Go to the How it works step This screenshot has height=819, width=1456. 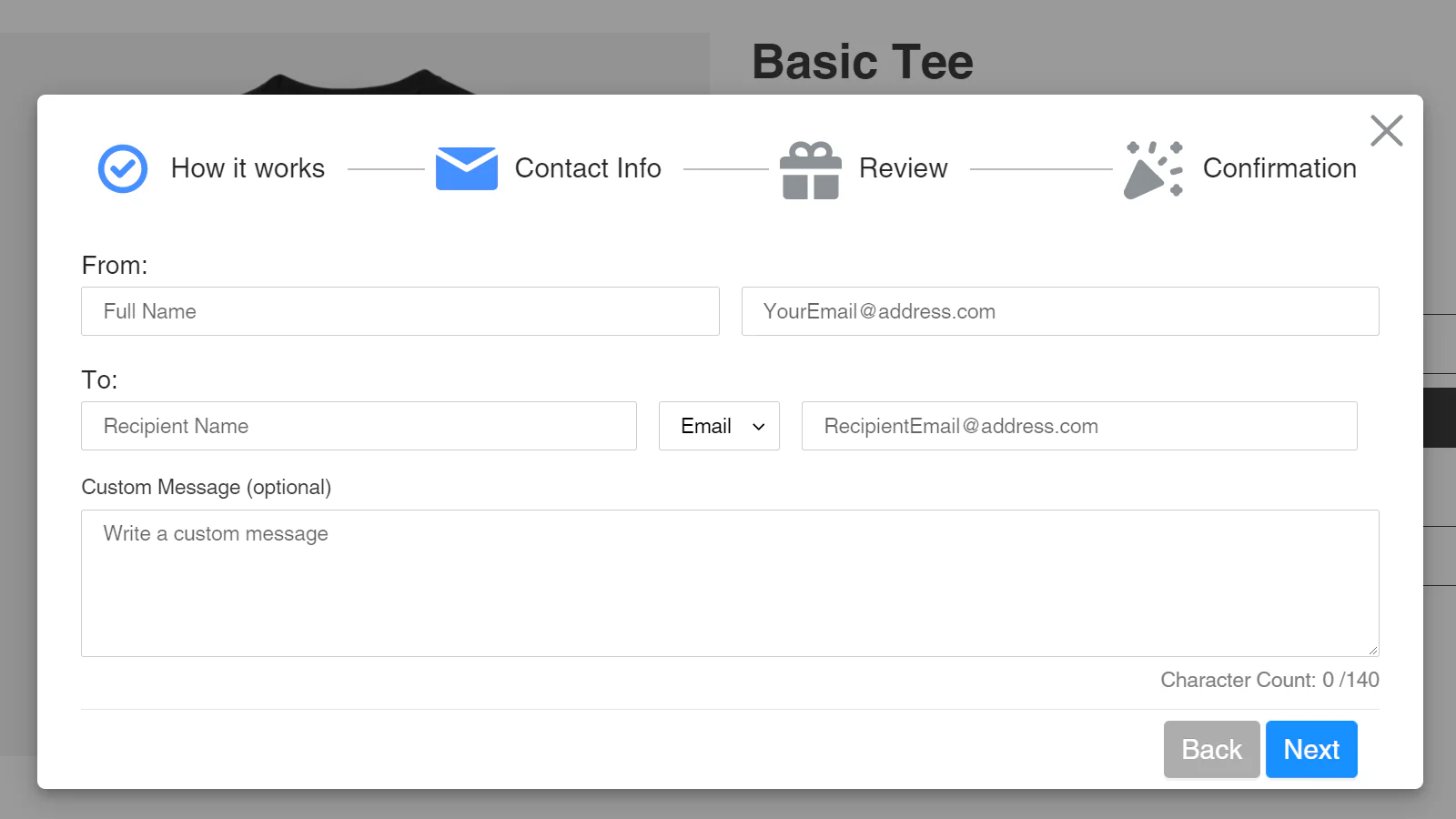click(x=248, y=168)
